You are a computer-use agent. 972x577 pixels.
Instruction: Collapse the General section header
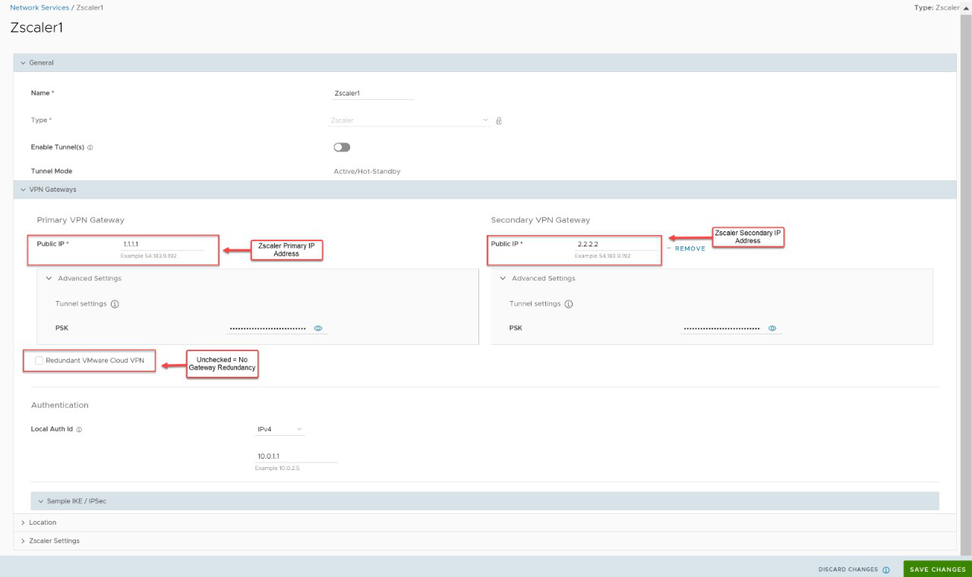click(x=41, y=63)
